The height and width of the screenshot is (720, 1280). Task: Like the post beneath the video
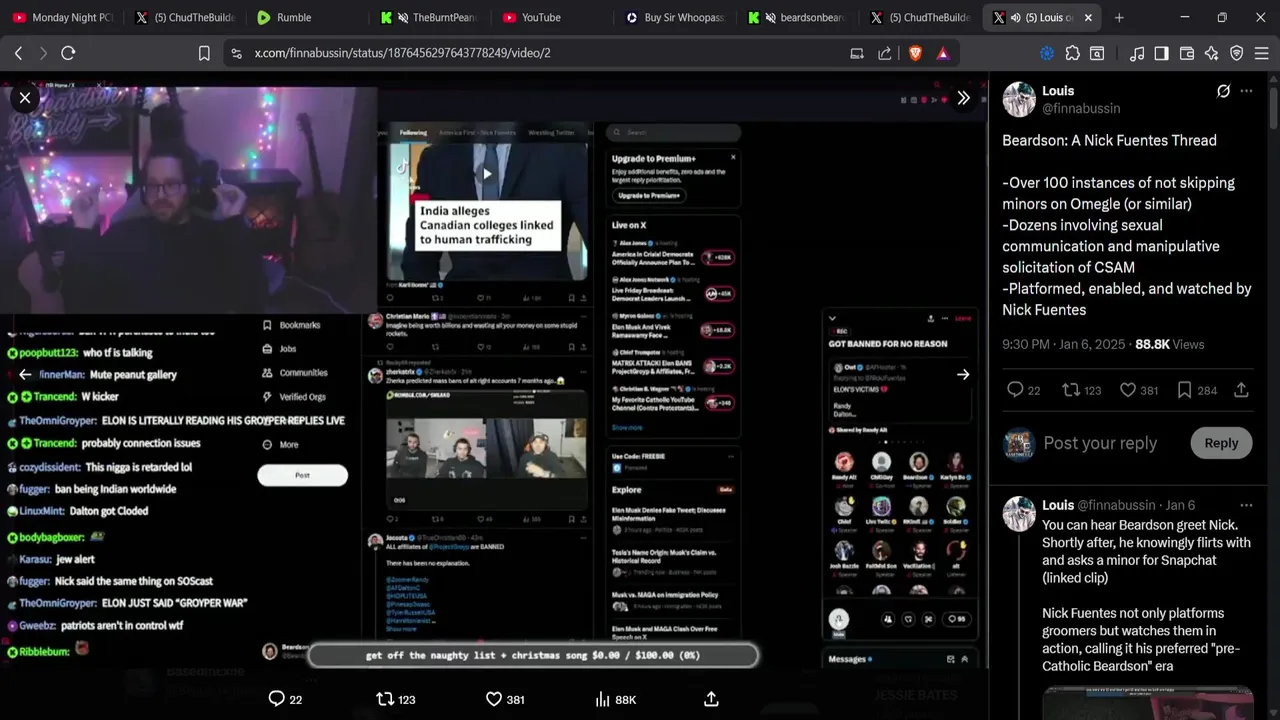click(x=494, y=699)
